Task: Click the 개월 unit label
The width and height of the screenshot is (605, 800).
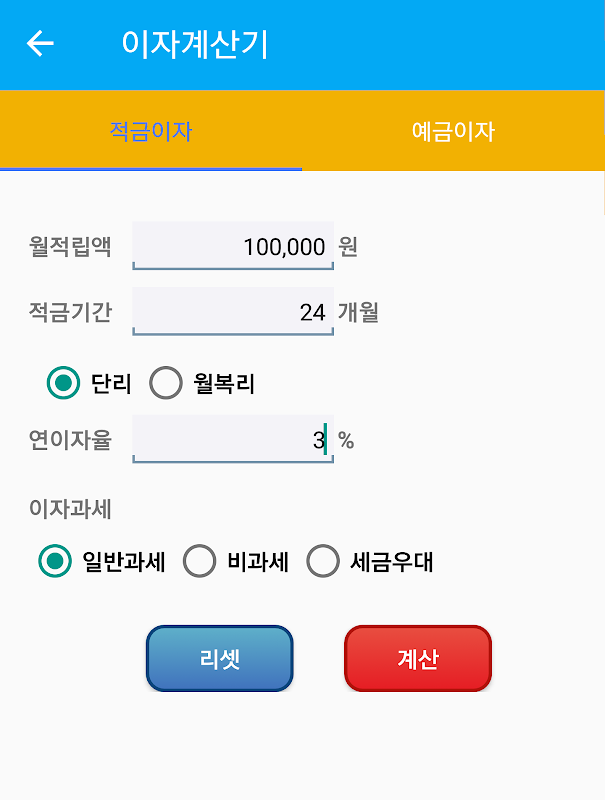Action: point(358,312)
